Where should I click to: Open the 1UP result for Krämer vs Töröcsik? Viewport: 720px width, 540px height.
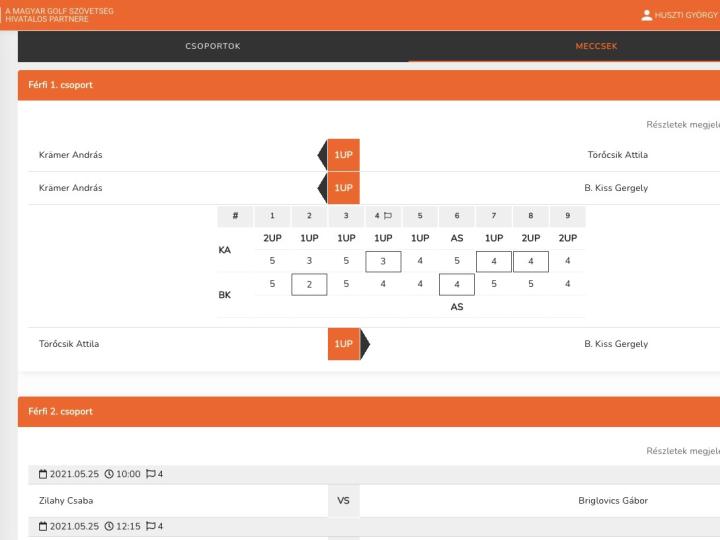pos(343,155)
